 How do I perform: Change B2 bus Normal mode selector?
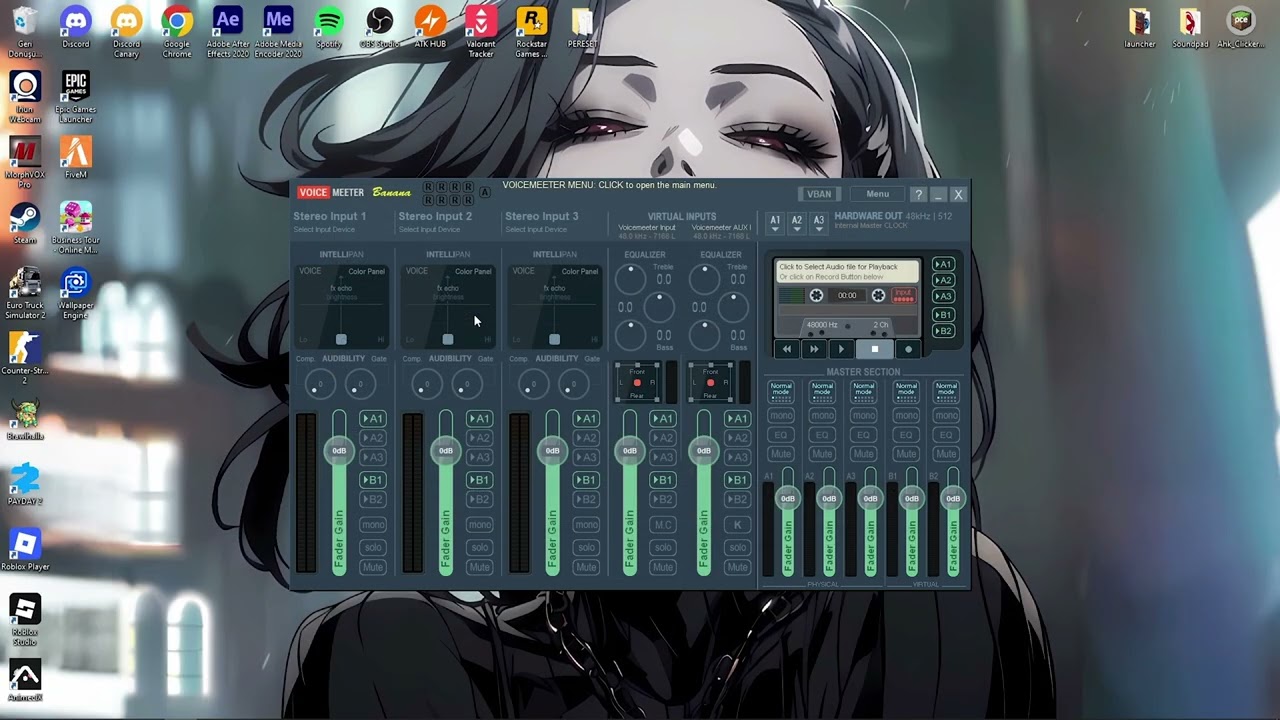(x=946, y=390)
